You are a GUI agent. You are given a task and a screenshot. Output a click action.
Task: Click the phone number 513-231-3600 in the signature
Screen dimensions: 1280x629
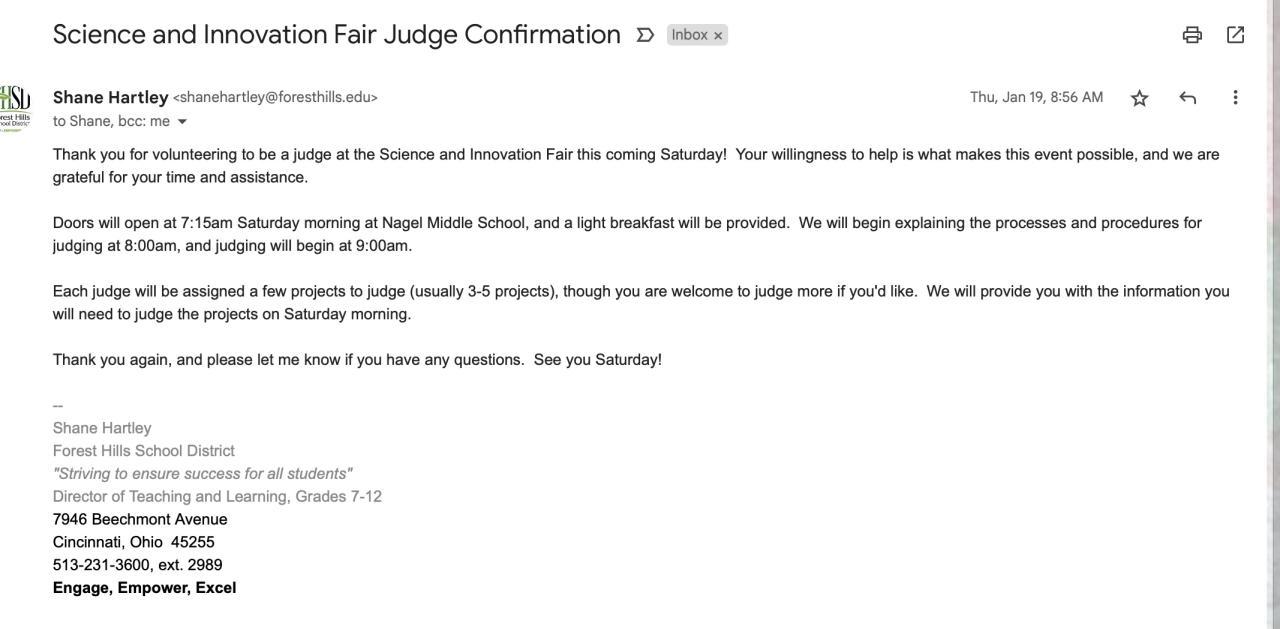[x=101, y=565]
